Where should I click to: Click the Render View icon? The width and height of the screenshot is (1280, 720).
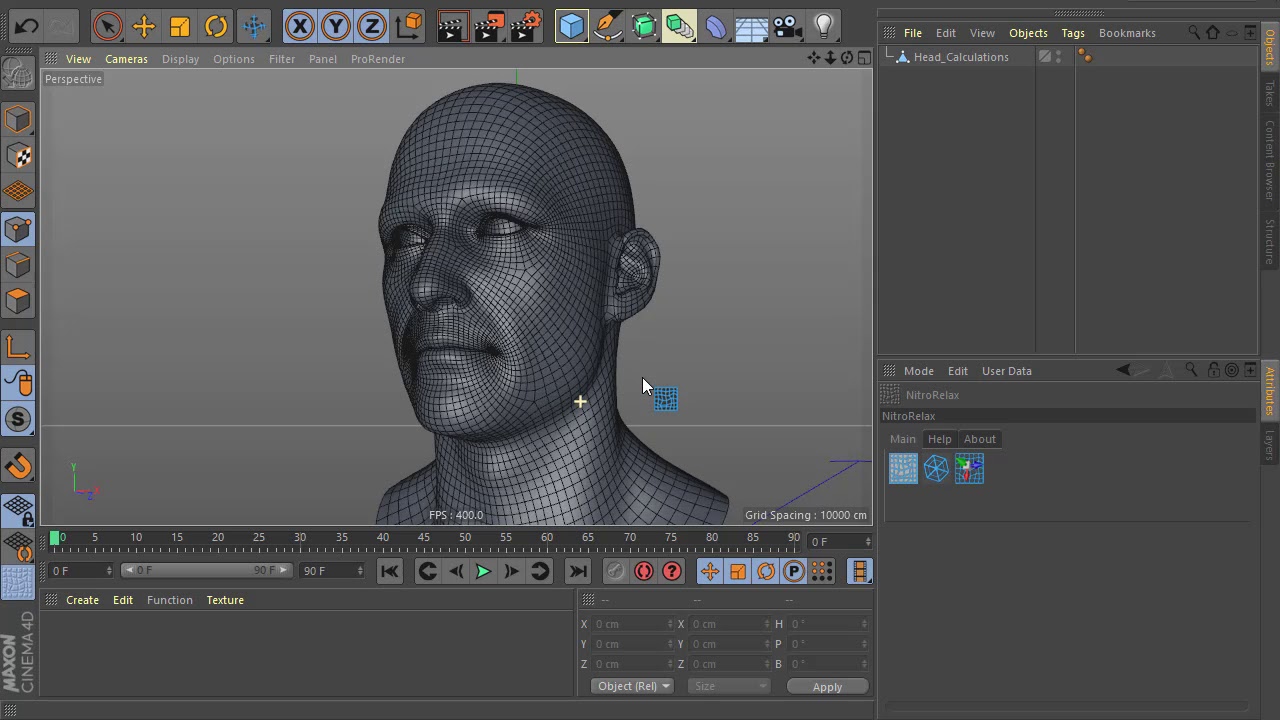[x=451, y=26]
